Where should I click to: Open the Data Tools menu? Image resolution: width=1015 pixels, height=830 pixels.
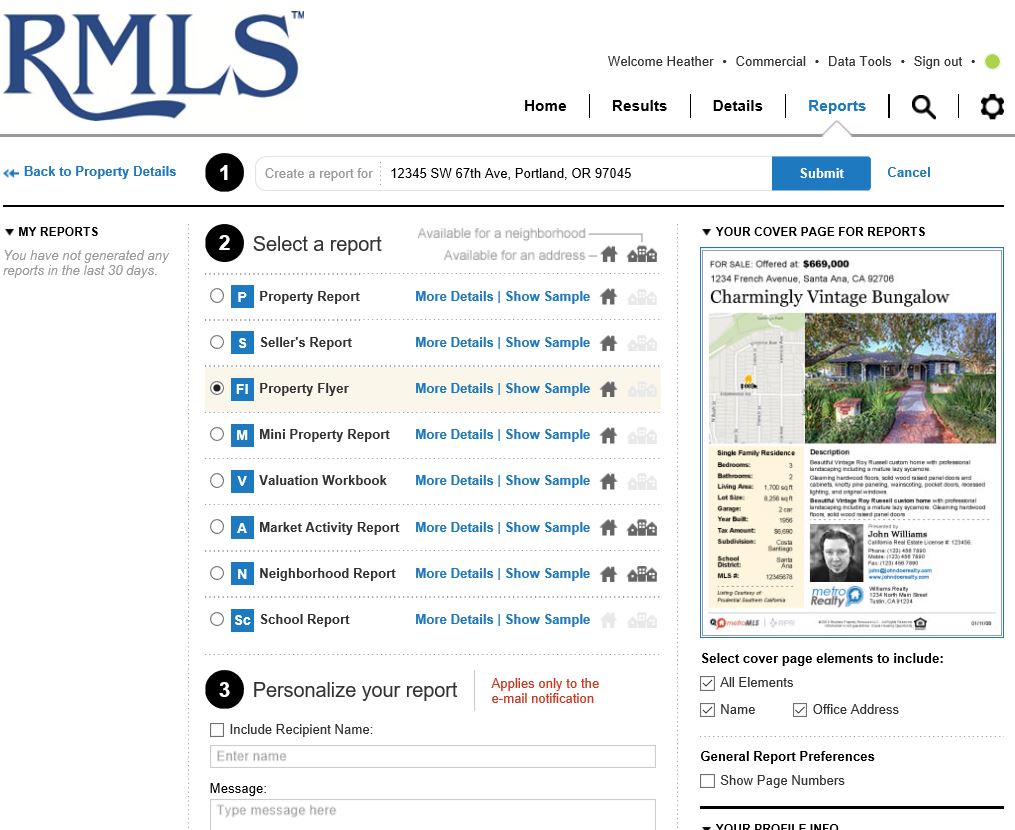859,61
